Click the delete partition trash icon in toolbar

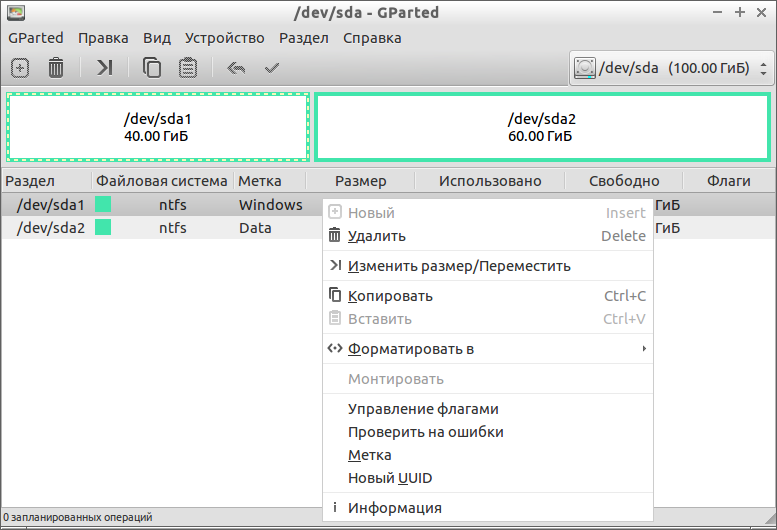pyautogui.click(x=56, y=68)
